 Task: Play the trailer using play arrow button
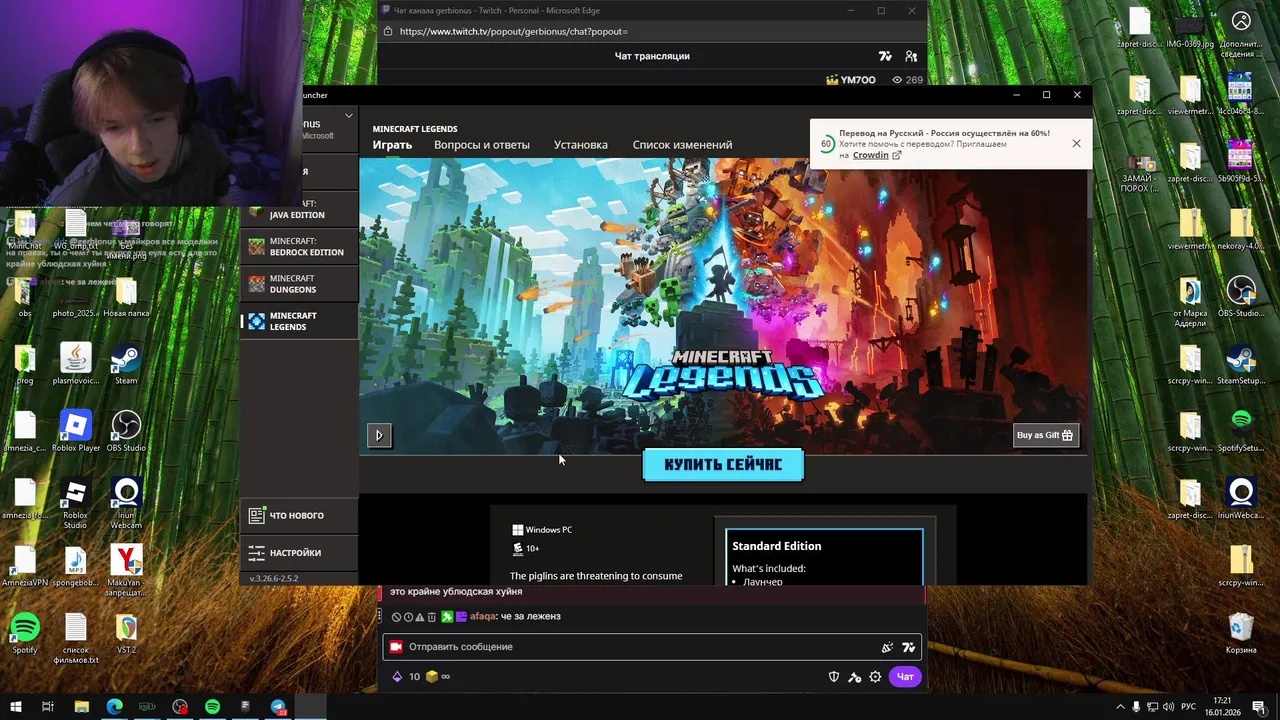point(379,435)
